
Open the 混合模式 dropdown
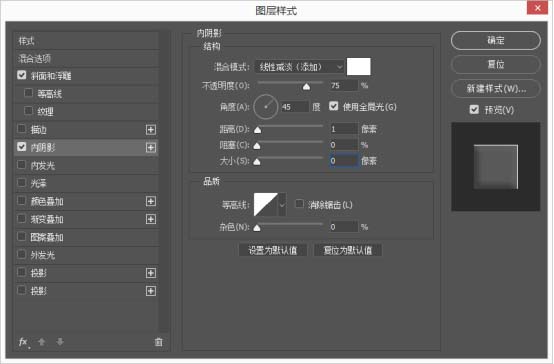[x=299, y=66]
